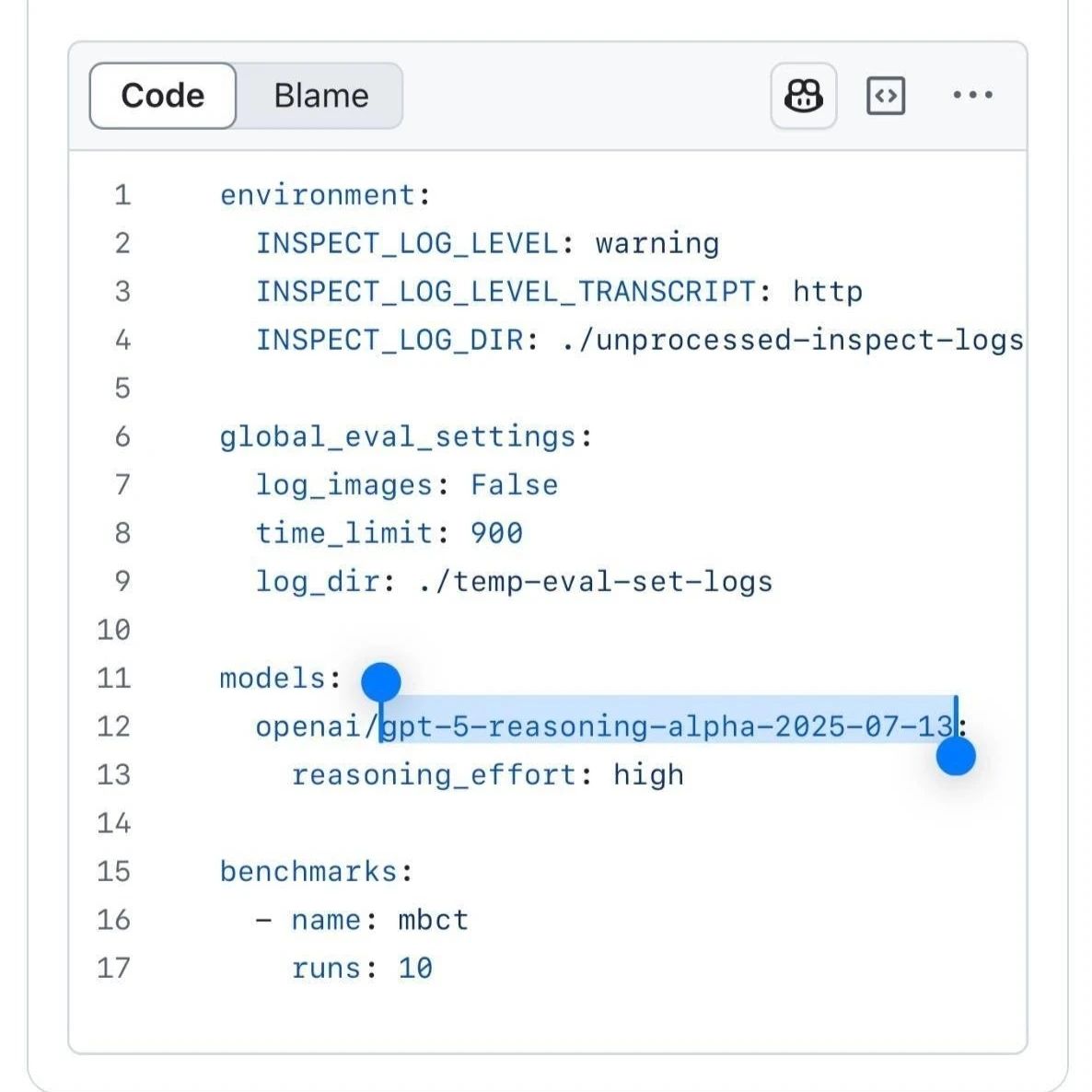Screen dimensions: 1092x1092
Task: Select line number 12
Action: coord(113,726)
